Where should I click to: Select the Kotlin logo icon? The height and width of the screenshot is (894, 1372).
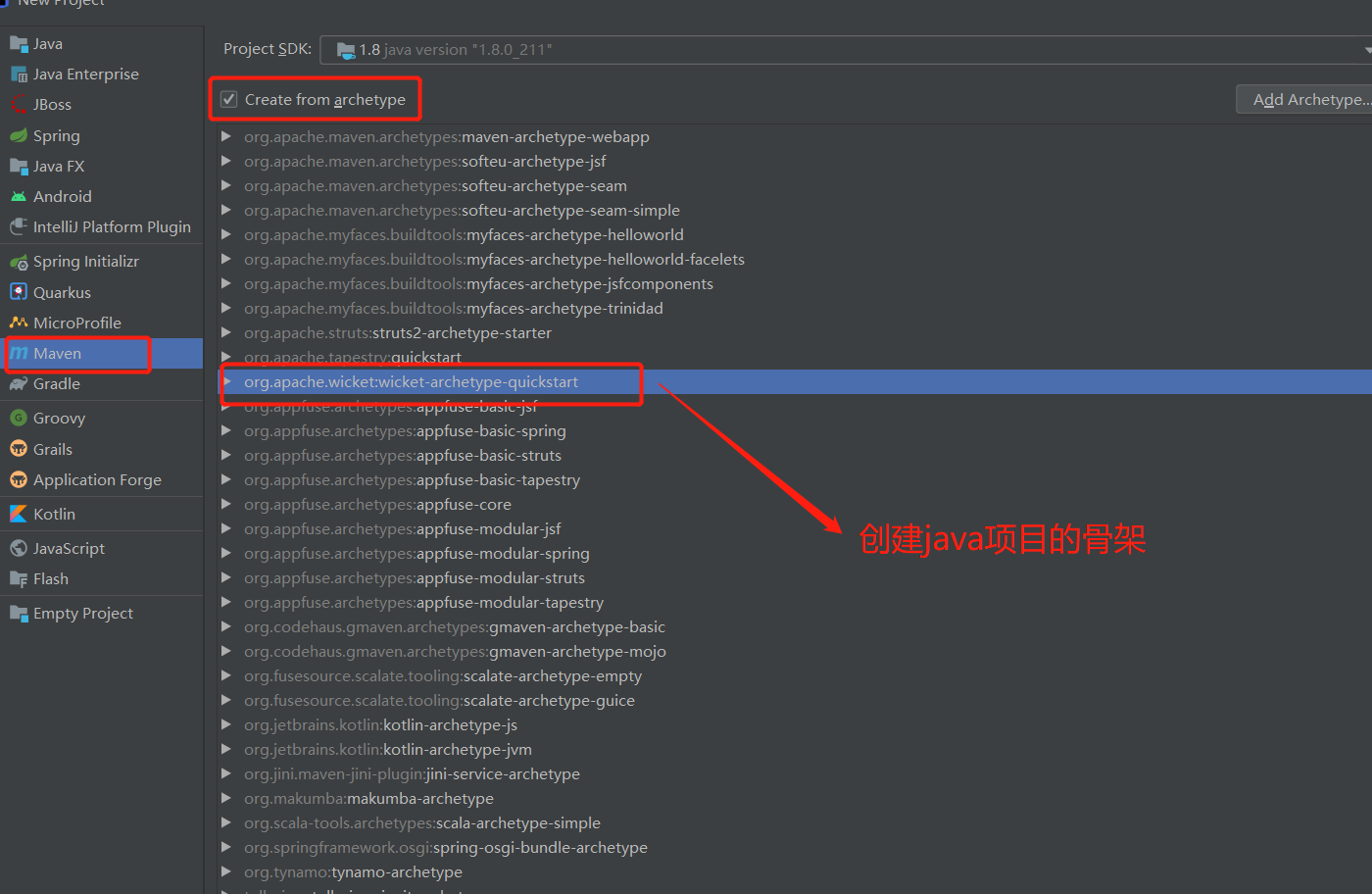point(19,514)
